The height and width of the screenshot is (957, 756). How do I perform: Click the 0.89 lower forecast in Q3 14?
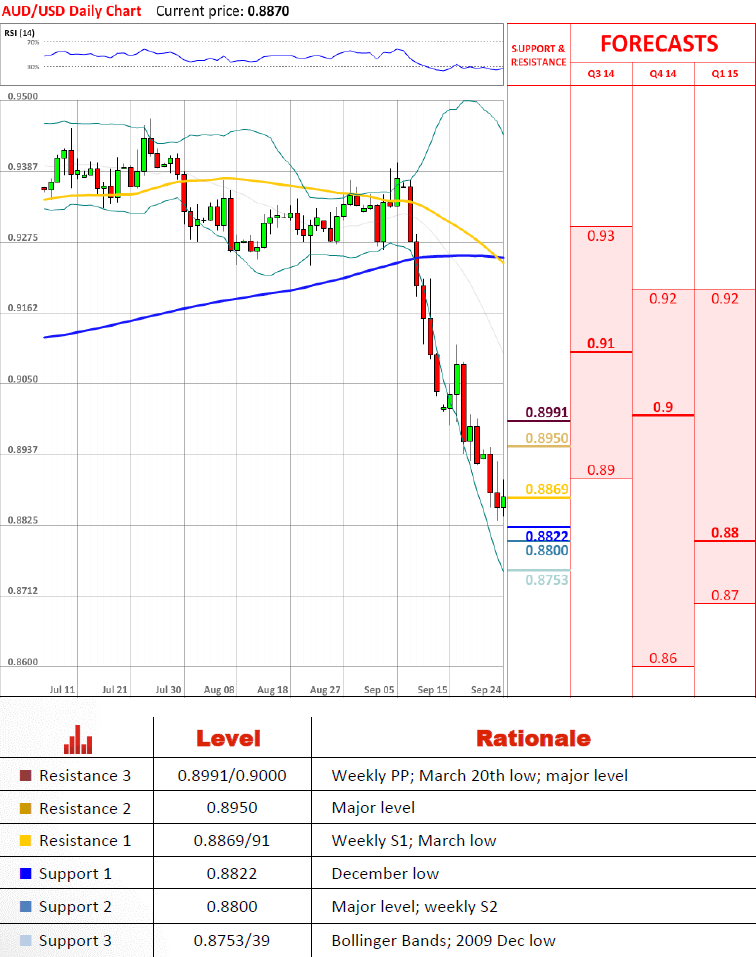pyautogui.click(x=601, y=470)
